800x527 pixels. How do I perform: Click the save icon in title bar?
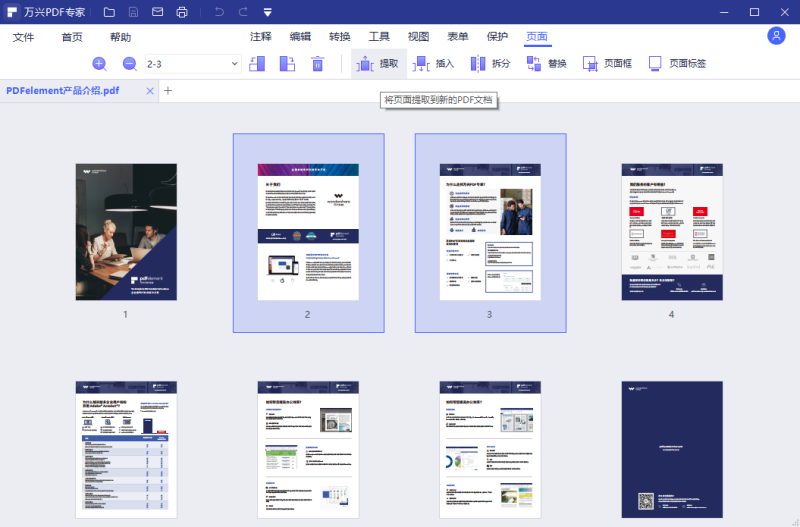coord(133,12)
